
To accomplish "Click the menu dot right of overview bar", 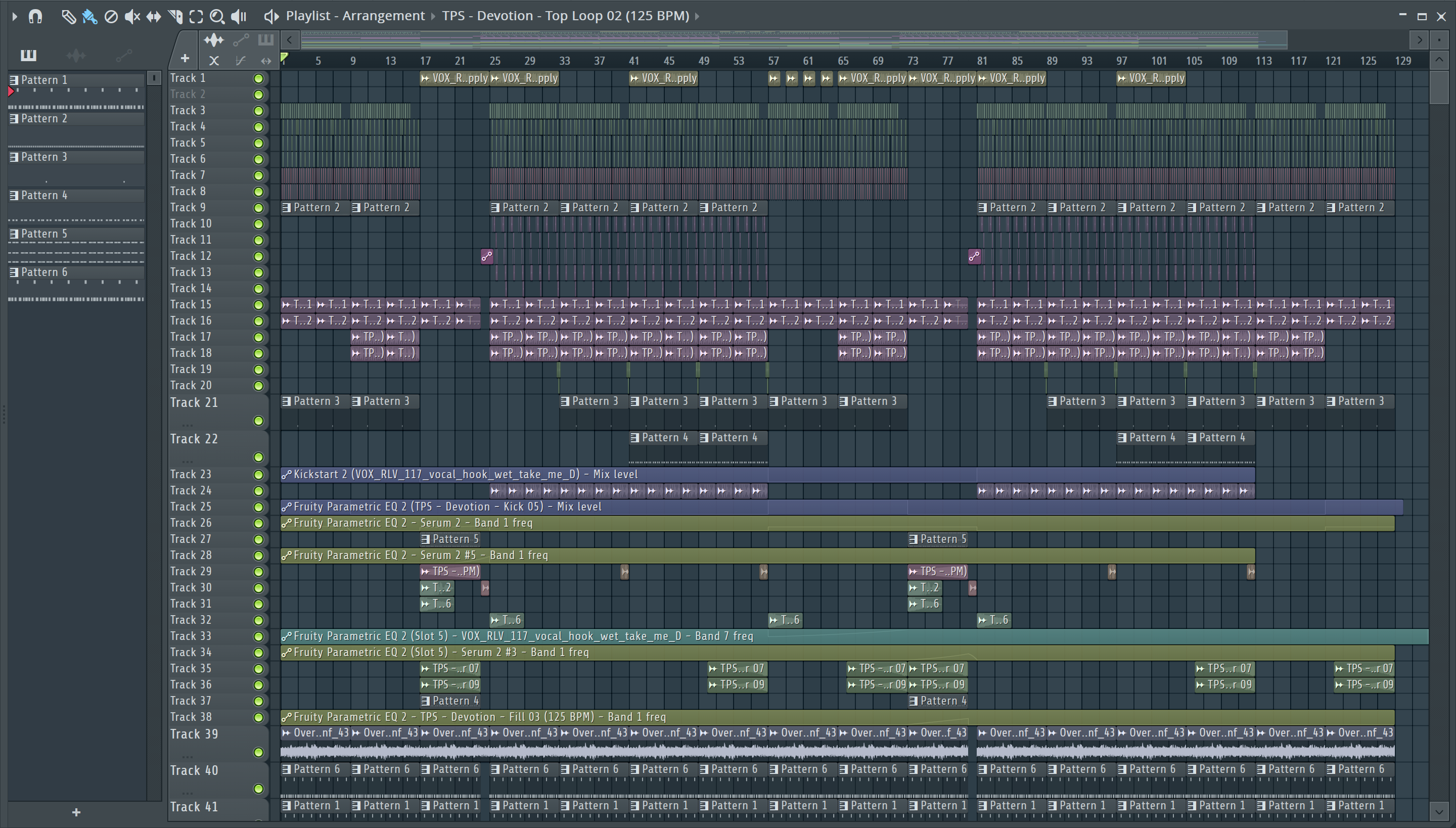I will 1439,40.
